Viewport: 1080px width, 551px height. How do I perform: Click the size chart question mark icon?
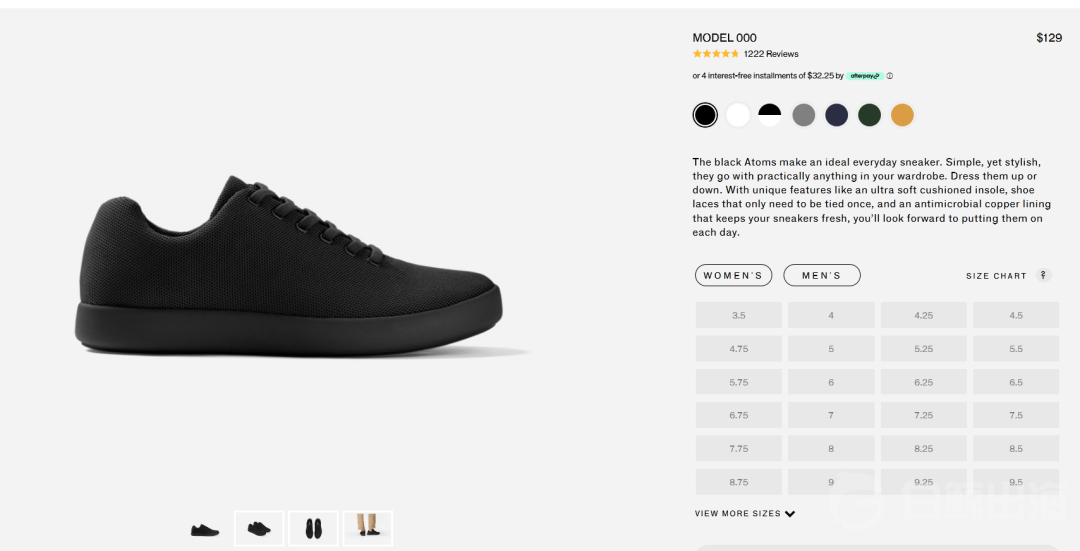(x=1043, y=275)
